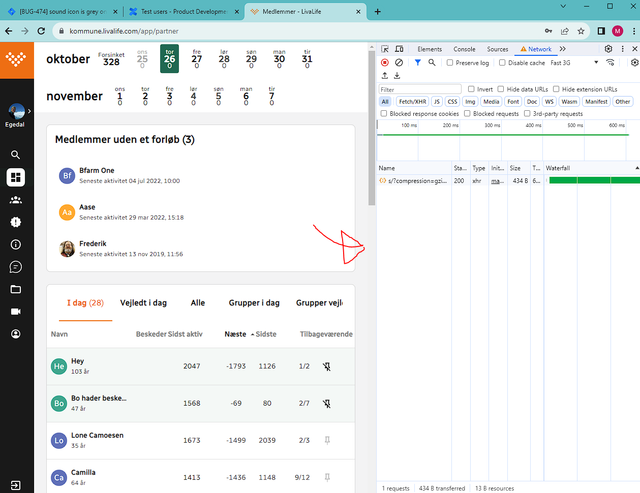Check the Disable cache option

point(502,63)
